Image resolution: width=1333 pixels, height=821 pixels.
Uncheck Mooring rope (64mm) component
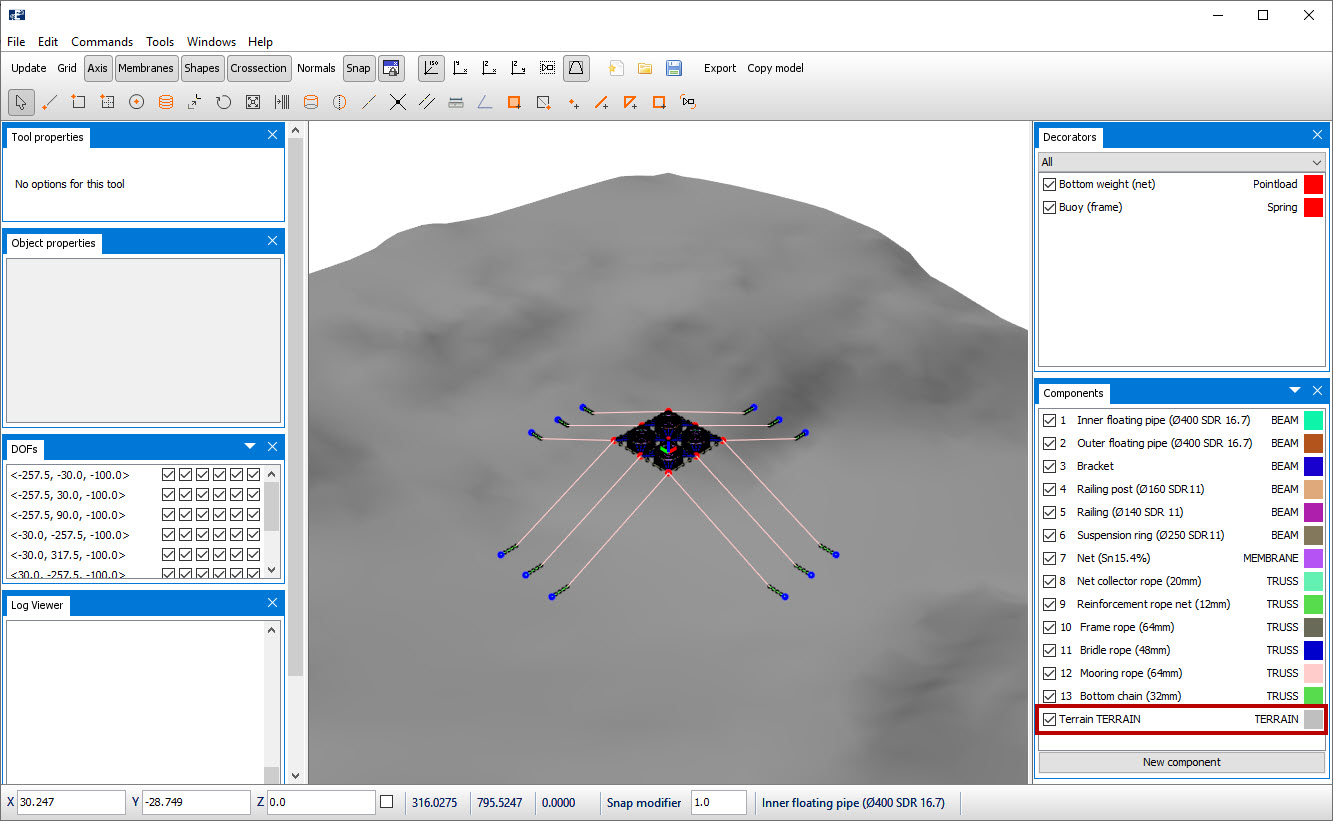(x=1049, y=673)
